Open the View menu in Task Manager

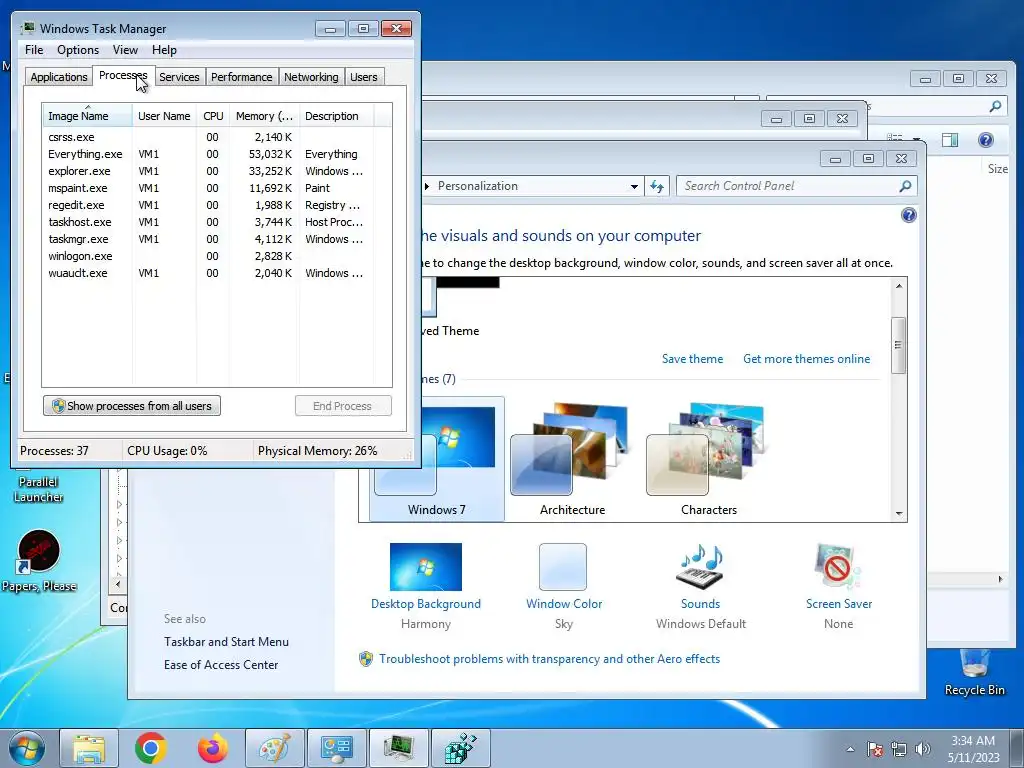125,50
